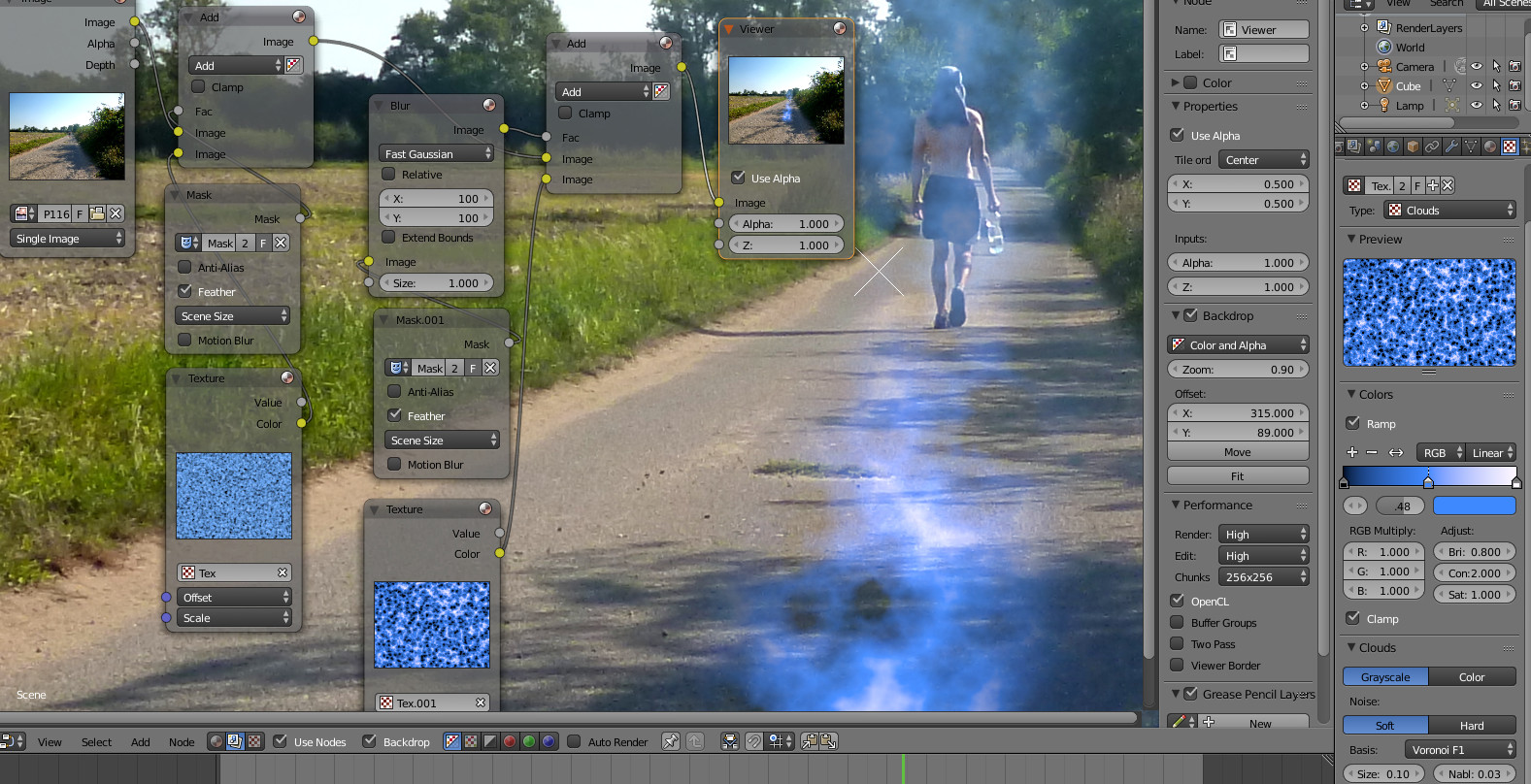Disable the color Ramp checkbox

coord(1352,423)
